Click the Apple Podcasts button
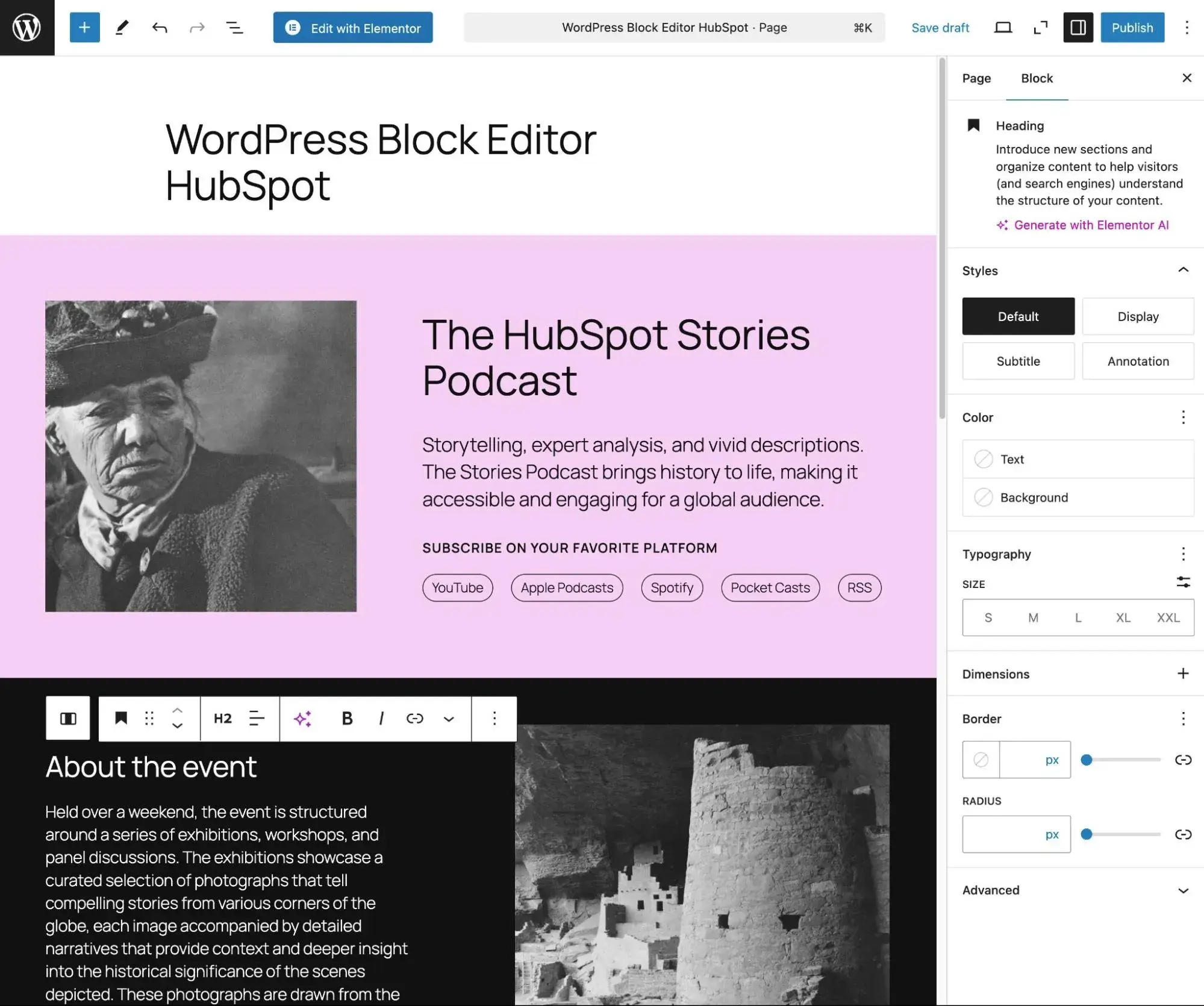1204x1006 pixels. pyautogui.click(x=567, y=587)
